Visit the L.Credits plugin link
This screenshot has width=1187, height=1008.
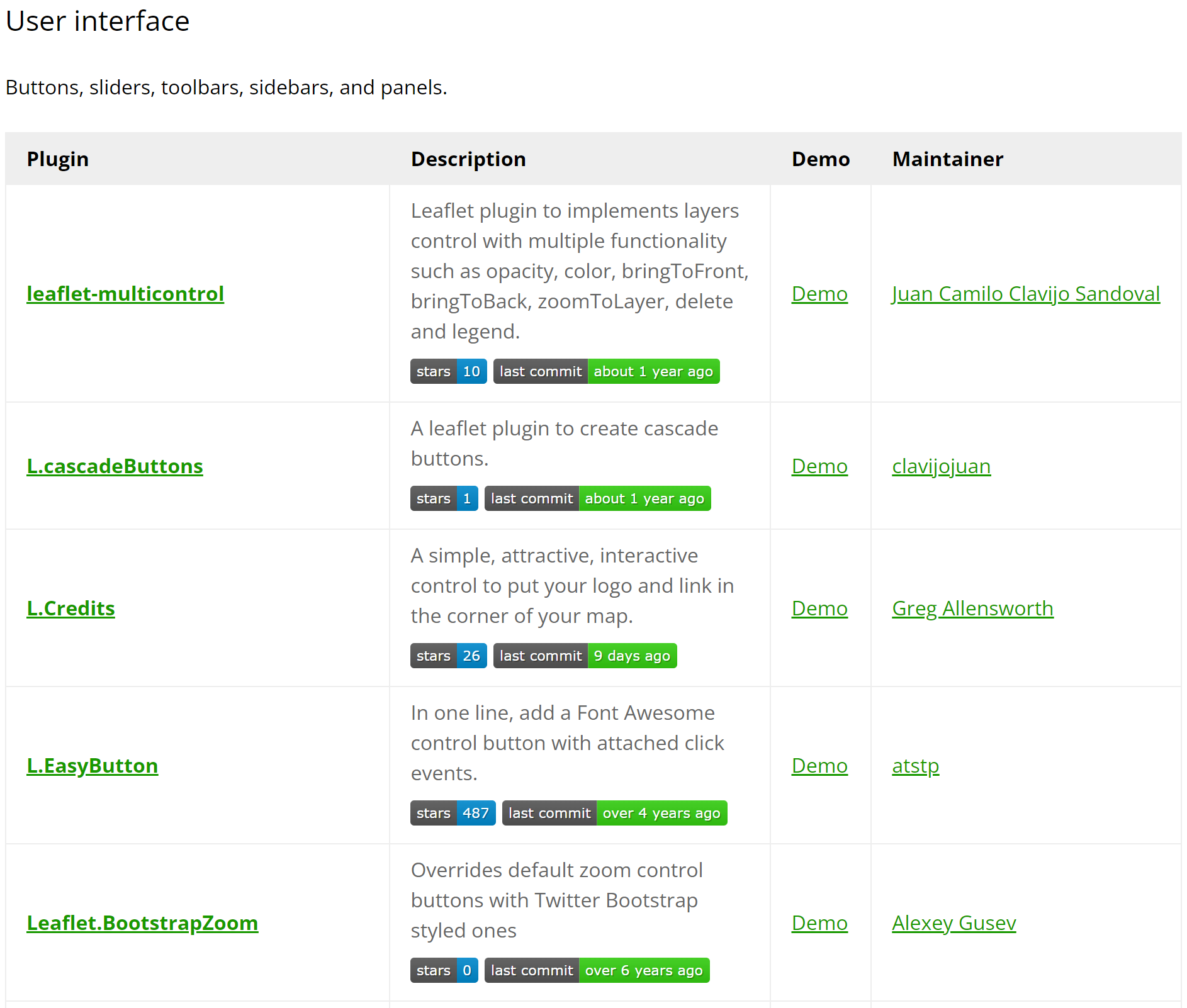[70, 608]
